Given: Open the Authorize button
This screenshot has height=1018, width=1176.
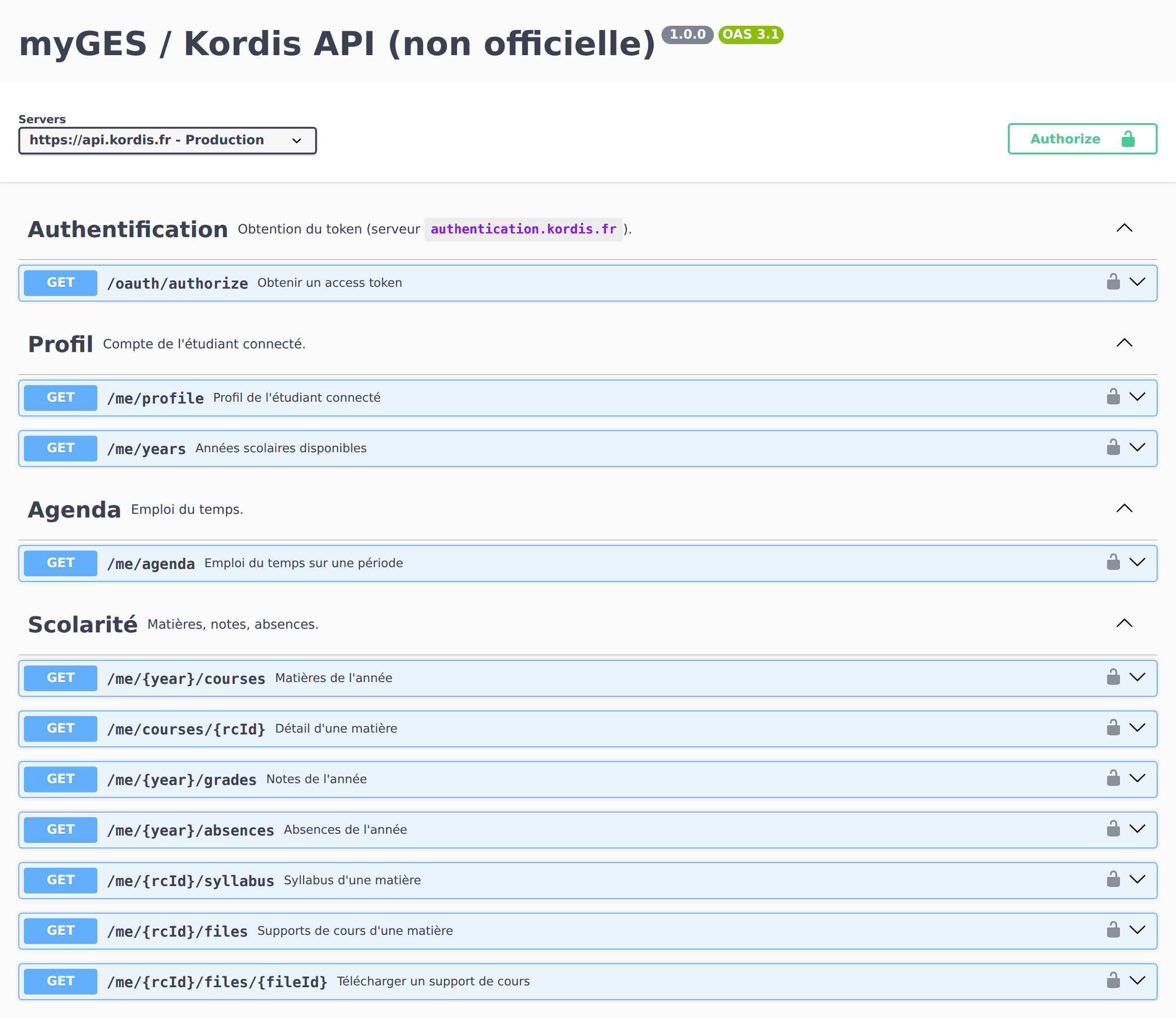Looking at the screenshot, I should pyautogui.click(x=1082, y=139).
